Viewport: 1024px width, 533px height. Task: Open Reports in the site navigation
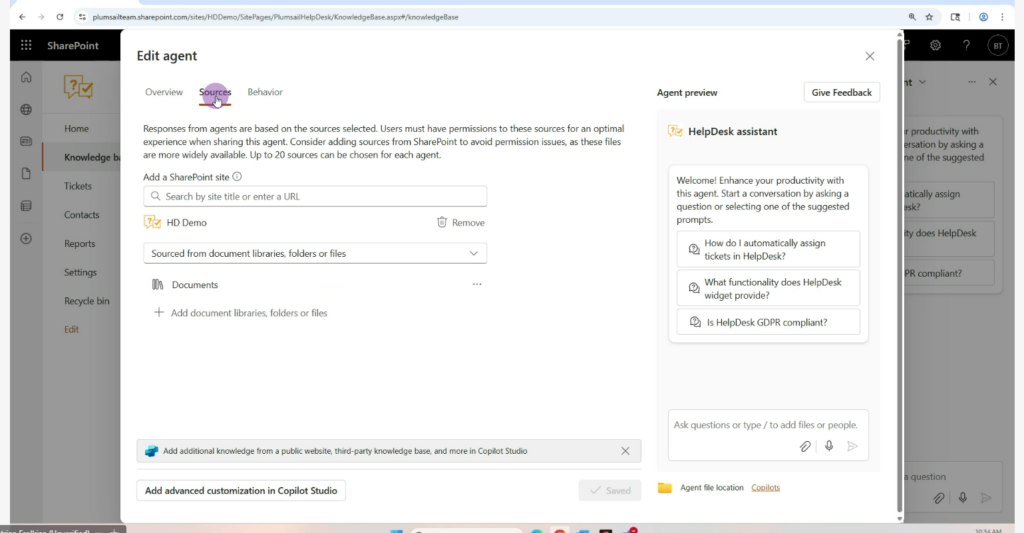80,244
